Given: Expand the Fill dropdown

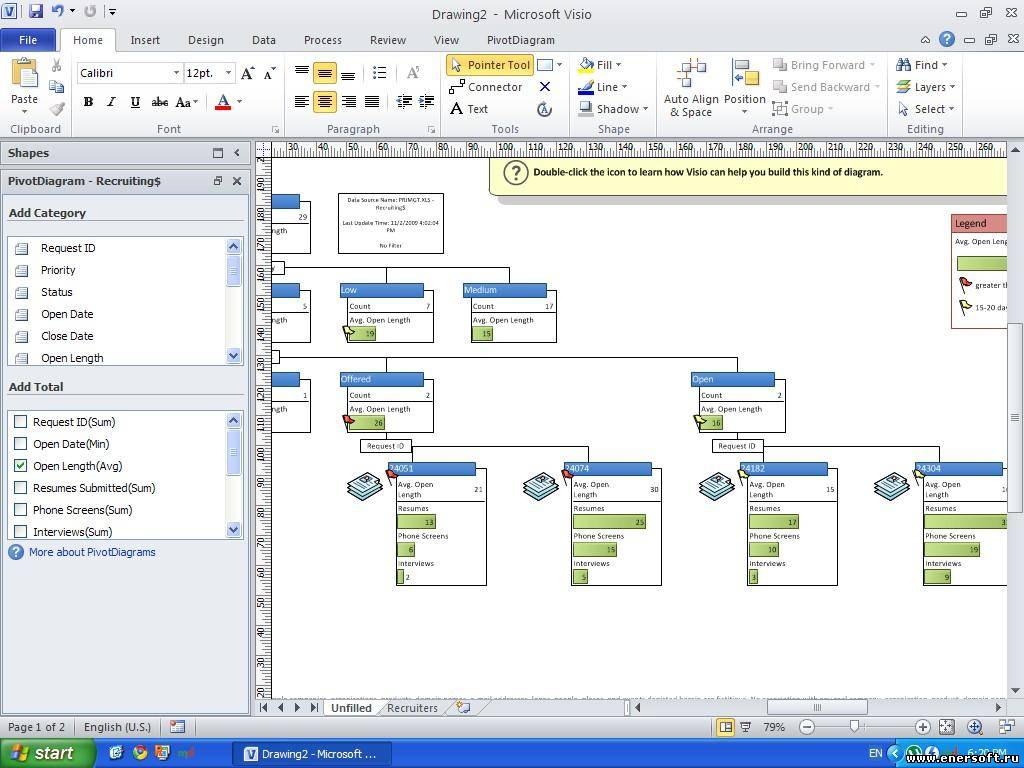Looking at the screenshot, I should point(618,65).
